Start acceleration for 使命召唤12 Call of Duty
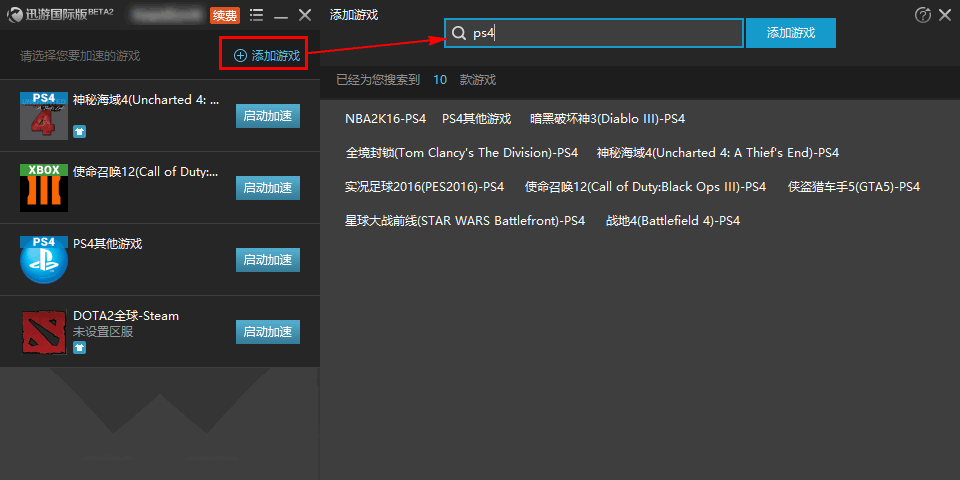The width and height of the screenshot is (960, 480). coord(268,188)
